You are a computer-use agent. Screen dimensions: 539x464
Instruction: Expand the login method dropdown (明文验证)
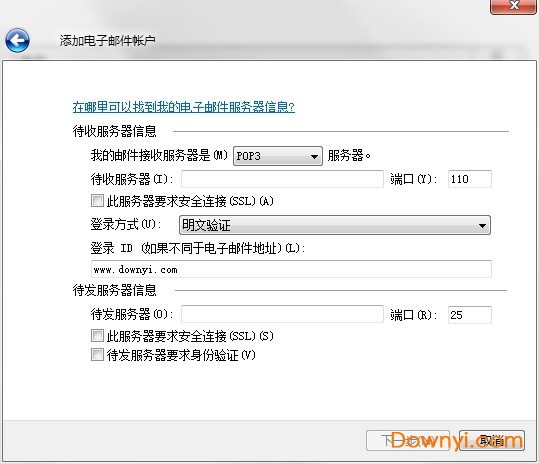click(335, 225)
